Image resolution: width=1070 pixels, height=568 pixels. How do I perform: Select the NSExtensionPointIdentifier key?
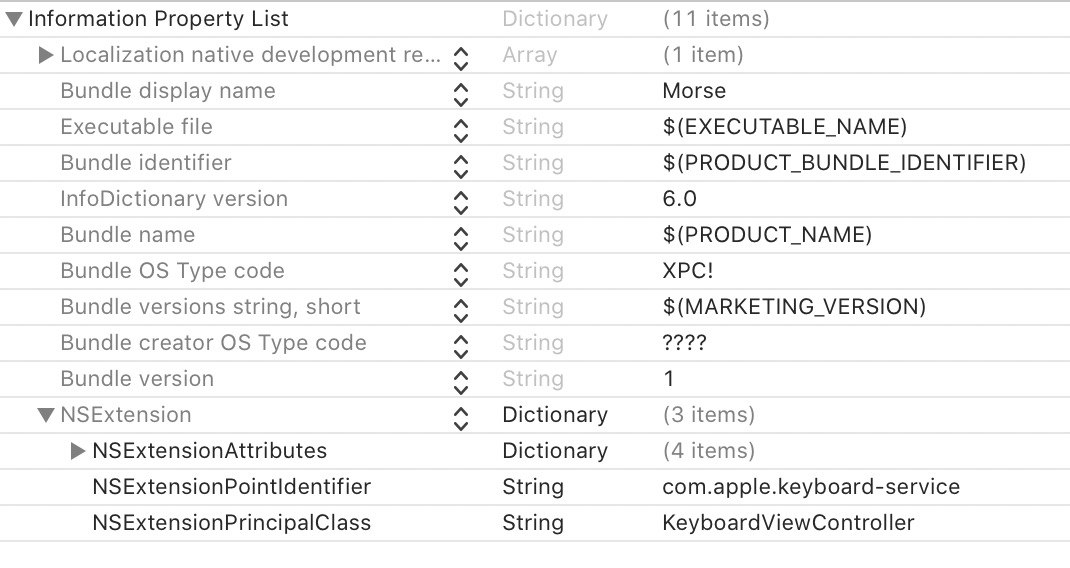[231, 487]
